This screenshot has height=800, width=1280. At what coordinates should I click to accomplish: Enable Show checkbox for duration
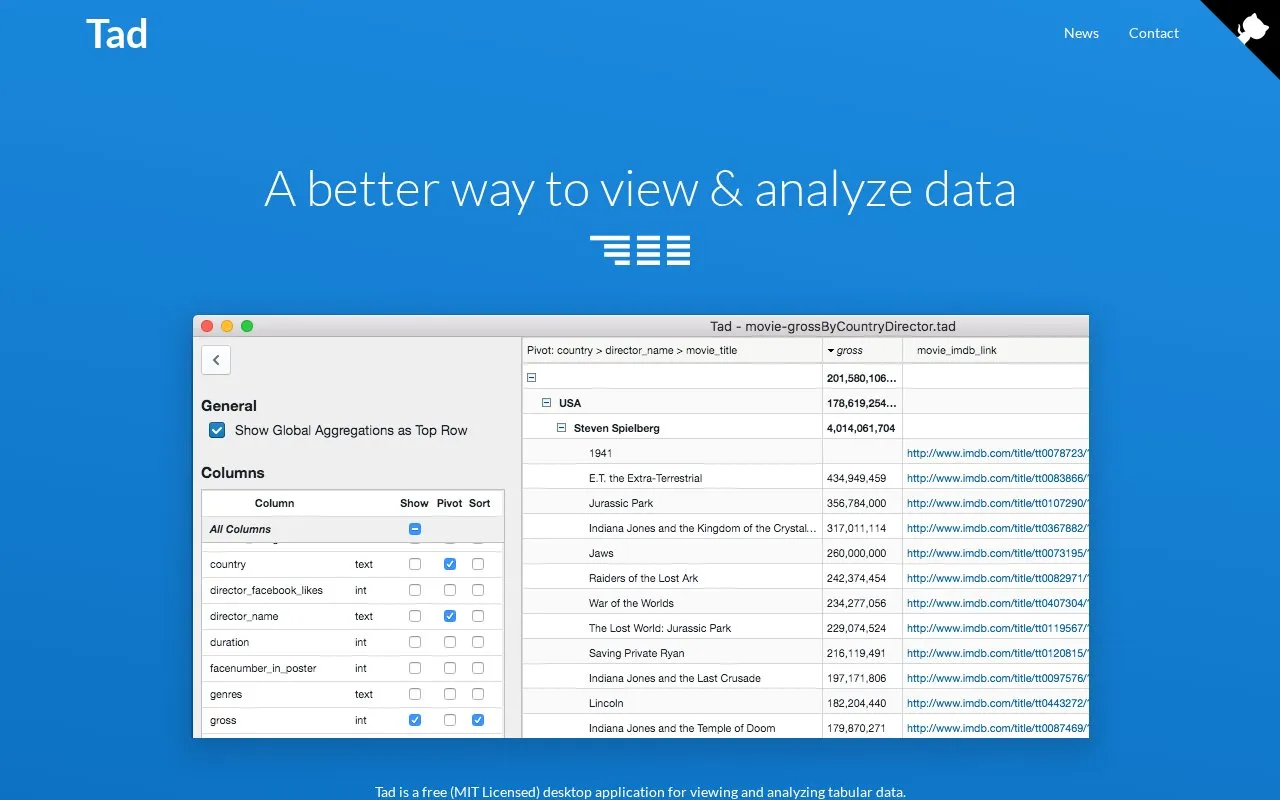pyautogui.click(x=415, y=642)
